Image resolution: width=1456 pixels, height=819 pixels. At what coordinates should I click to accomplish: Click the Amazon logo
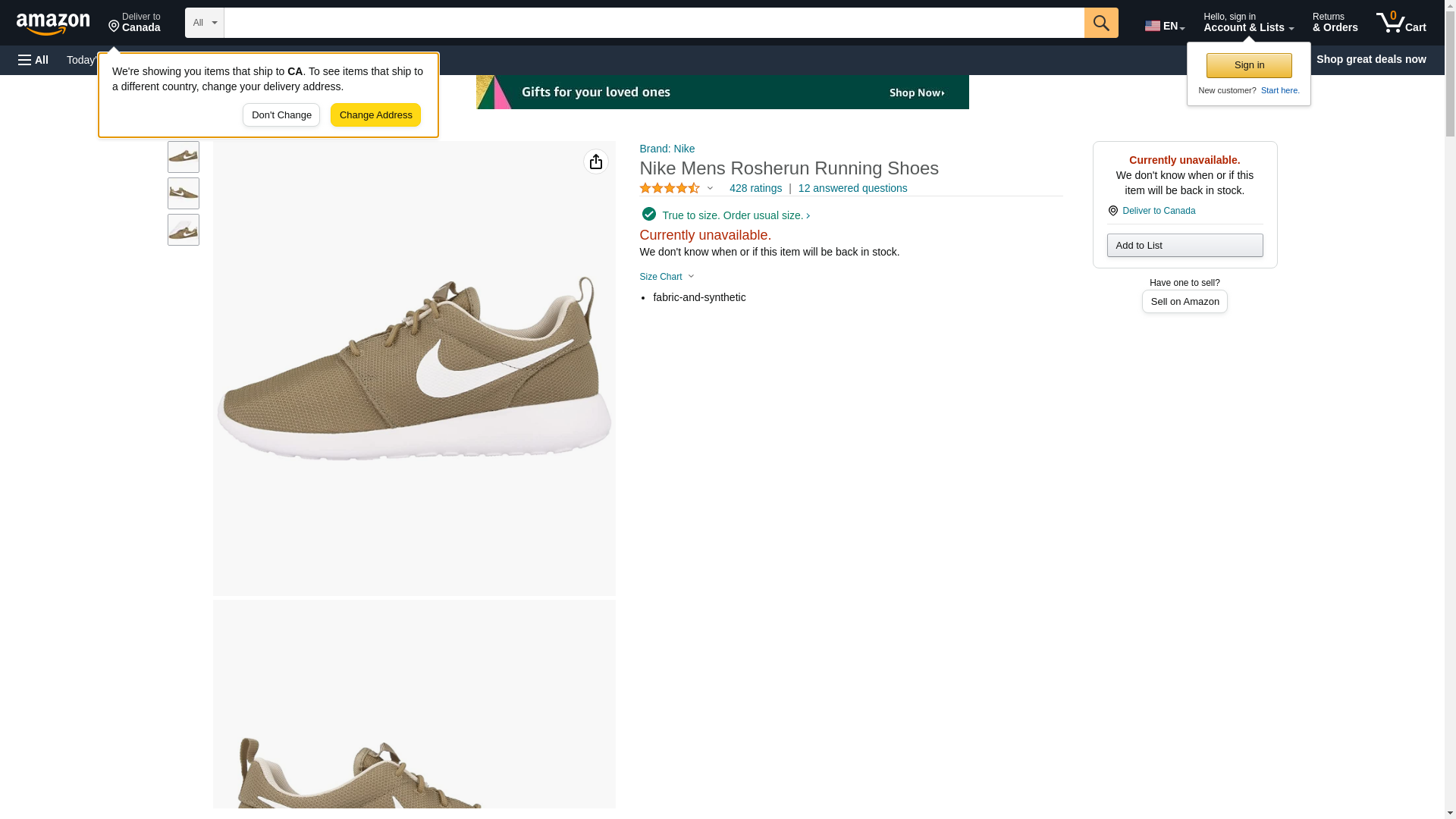point(53,24)
